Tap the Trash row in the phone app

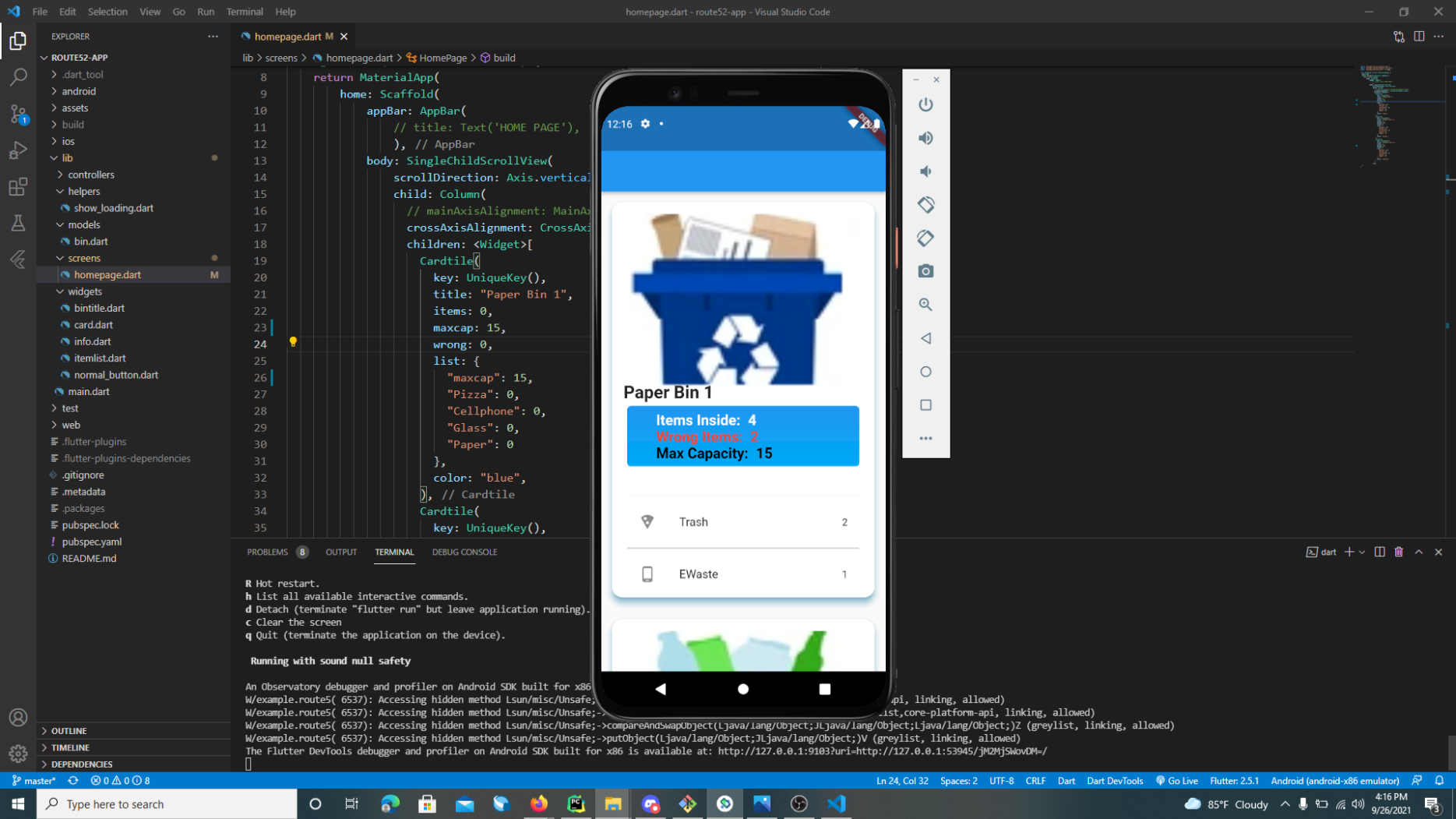click(x=743, y=522)
